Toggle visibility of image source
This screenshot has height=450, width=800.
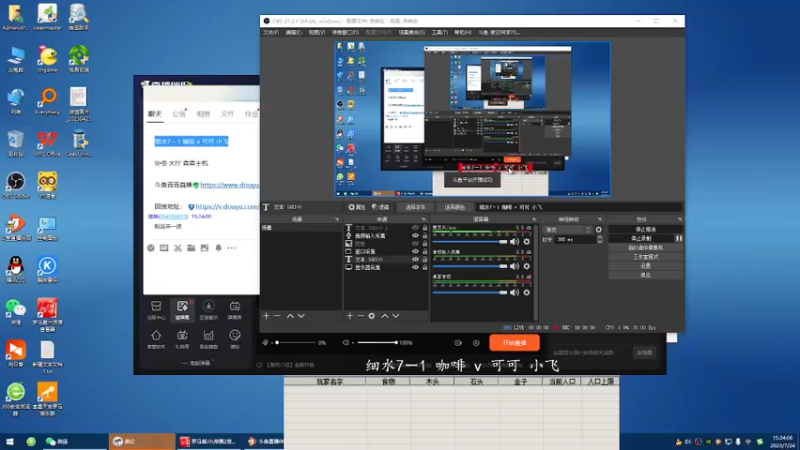coord(415,243)
